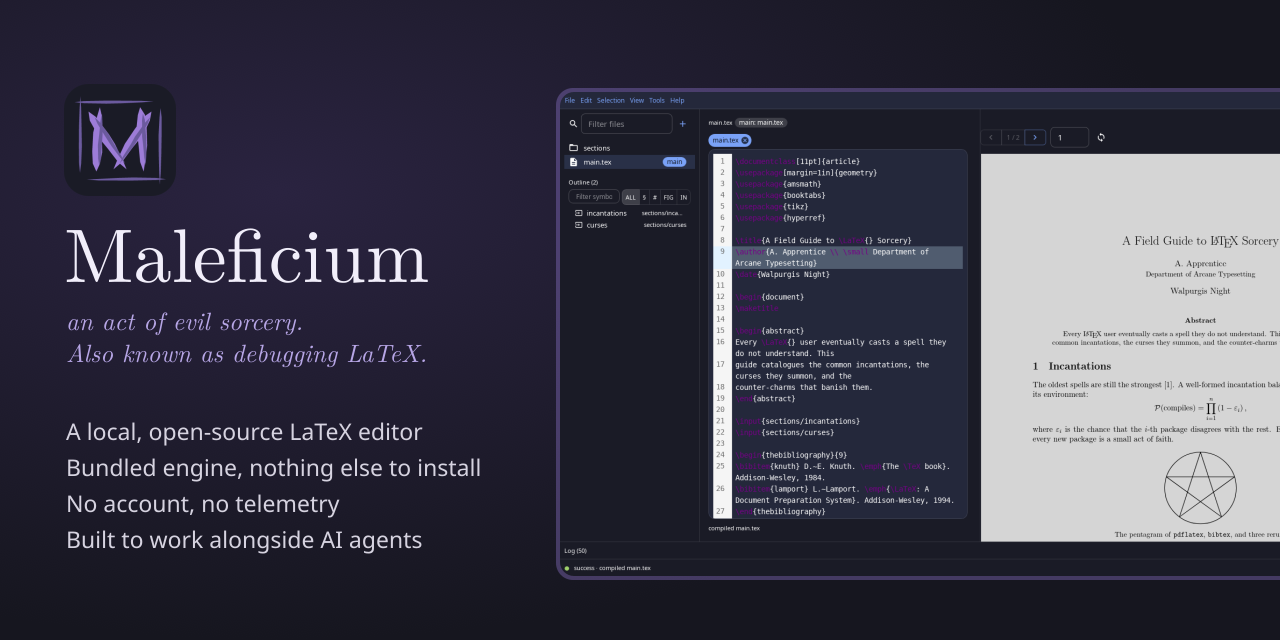Click 'sections/curses' path text in outline
The height and width of the screenshot is (640, 1280).
(665, 225)
